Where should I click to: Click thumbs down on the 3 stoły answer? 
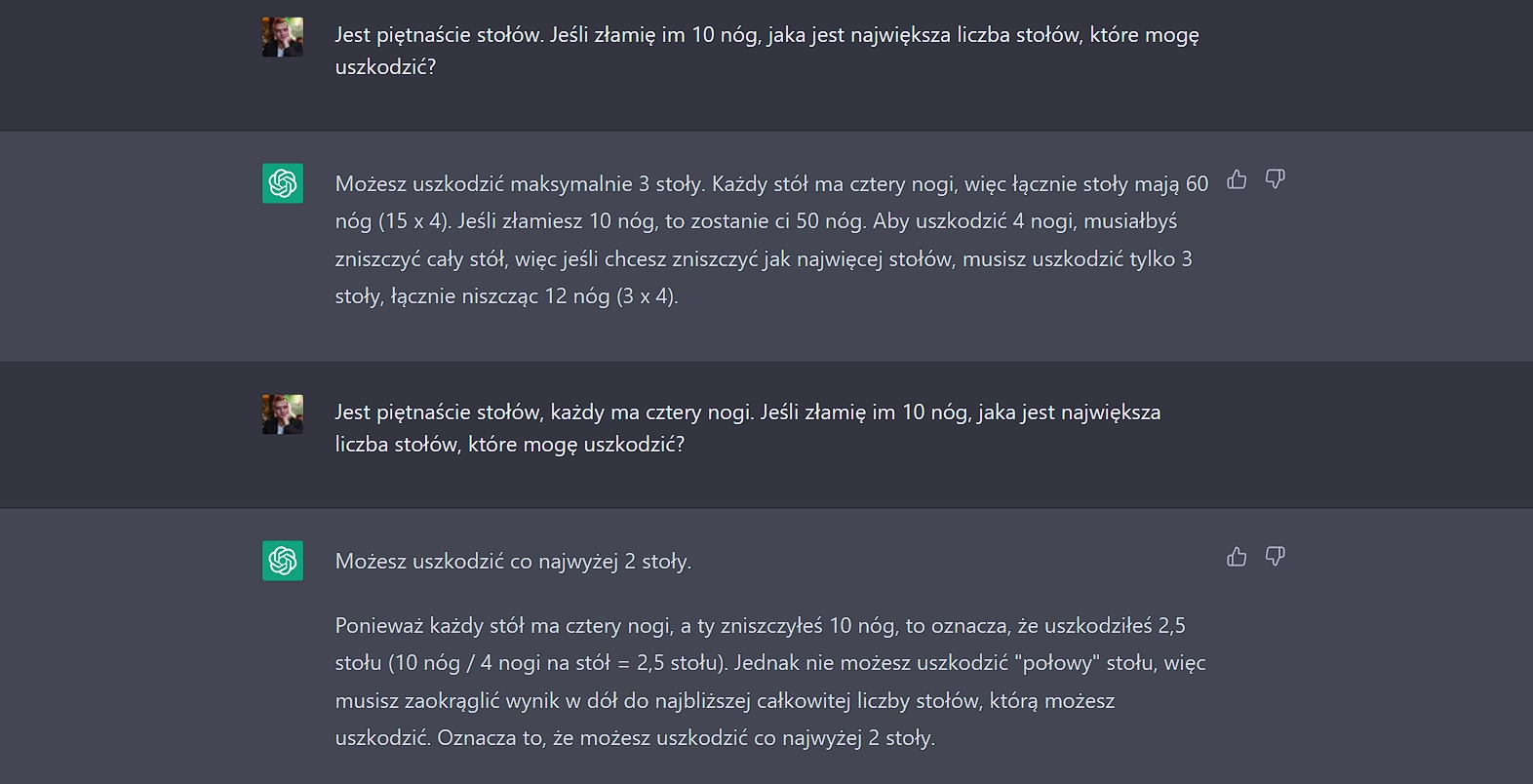click(1275, 179)
